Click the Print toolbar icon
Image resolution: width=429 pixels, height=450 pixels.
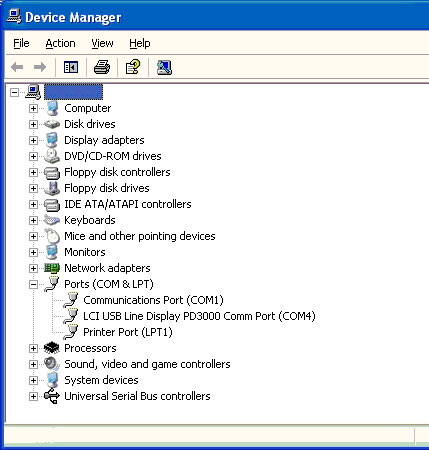[x=102, y=67]
